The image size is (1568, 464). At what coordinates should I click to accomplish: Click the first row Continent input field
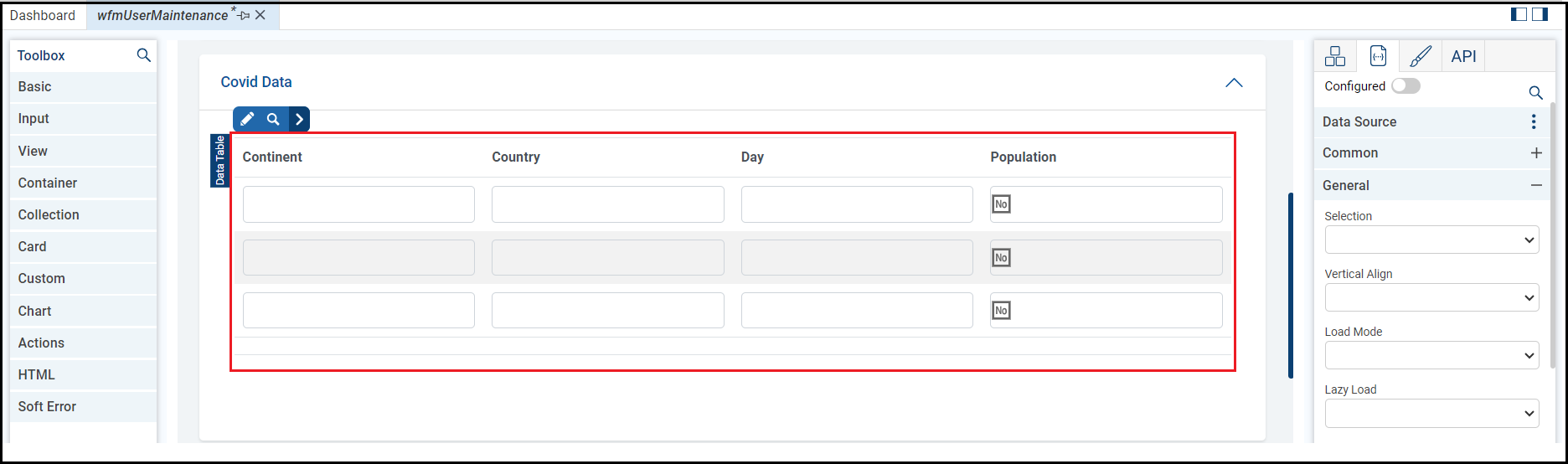pos(358,204)
